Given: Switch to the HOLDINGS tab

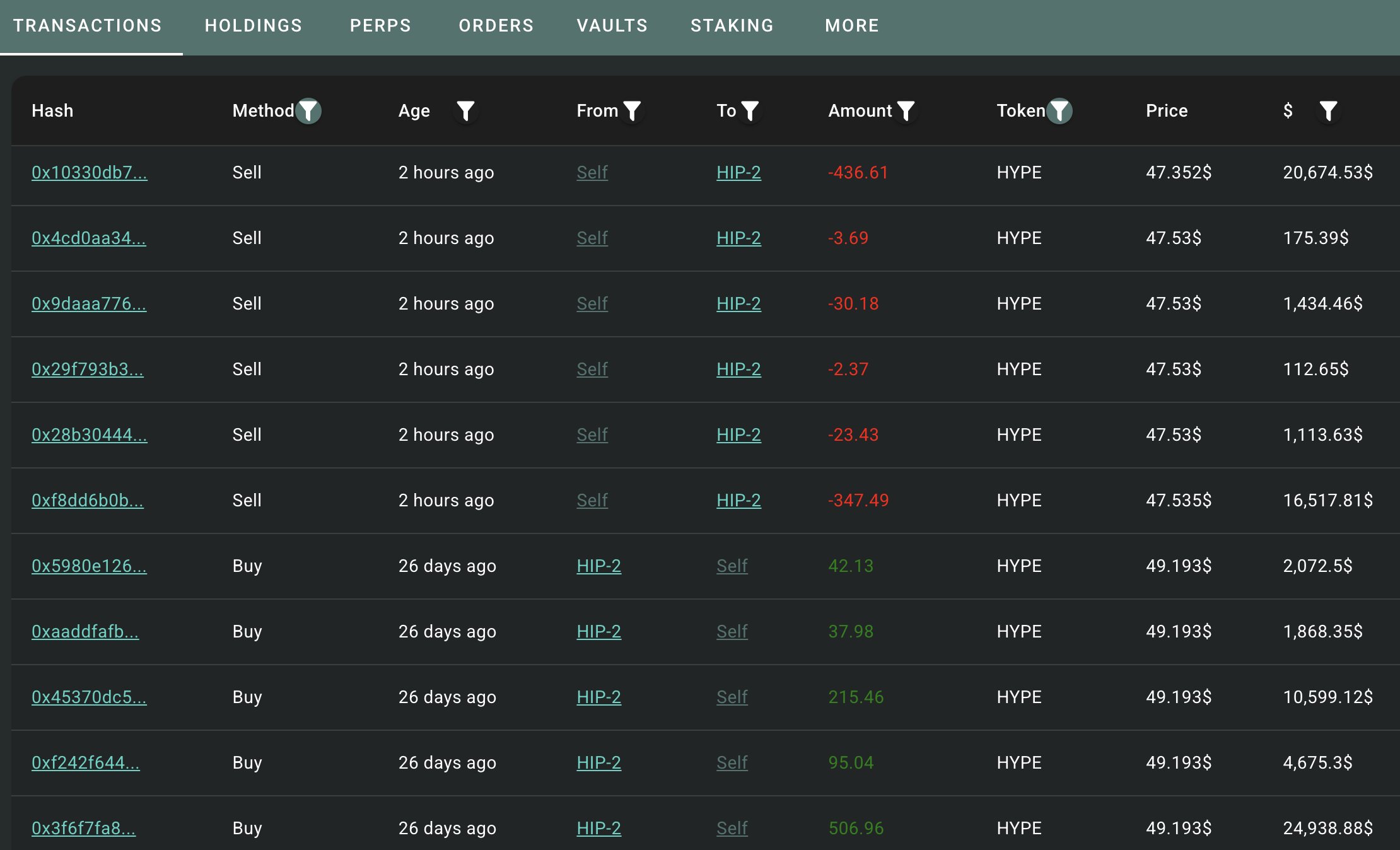Looking at the screenshot, I should pyautogui.click(x=253, y=25).
